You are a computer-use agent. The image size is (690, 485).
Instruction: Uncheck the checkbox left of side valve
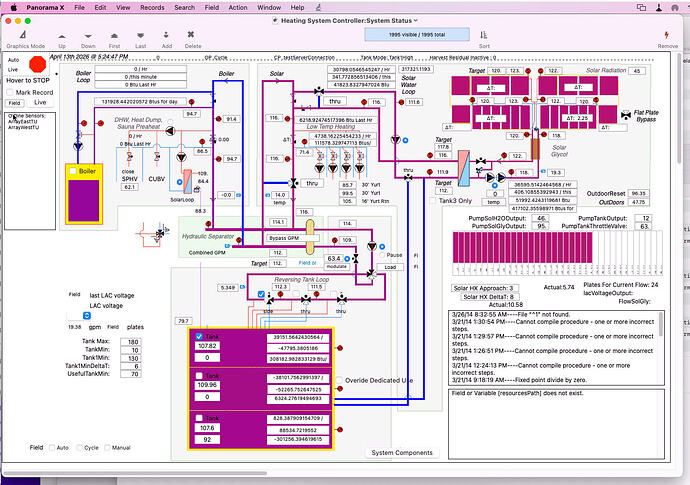(261, 294)
